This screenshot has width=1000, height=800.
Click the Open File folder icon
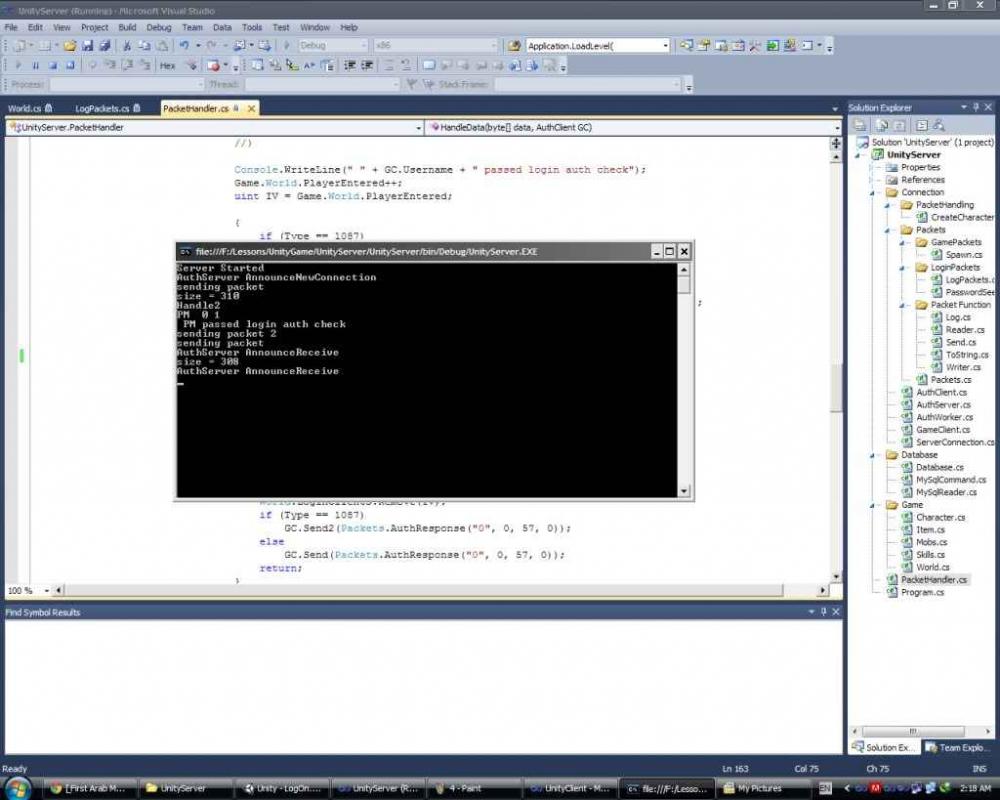[69, 46]
